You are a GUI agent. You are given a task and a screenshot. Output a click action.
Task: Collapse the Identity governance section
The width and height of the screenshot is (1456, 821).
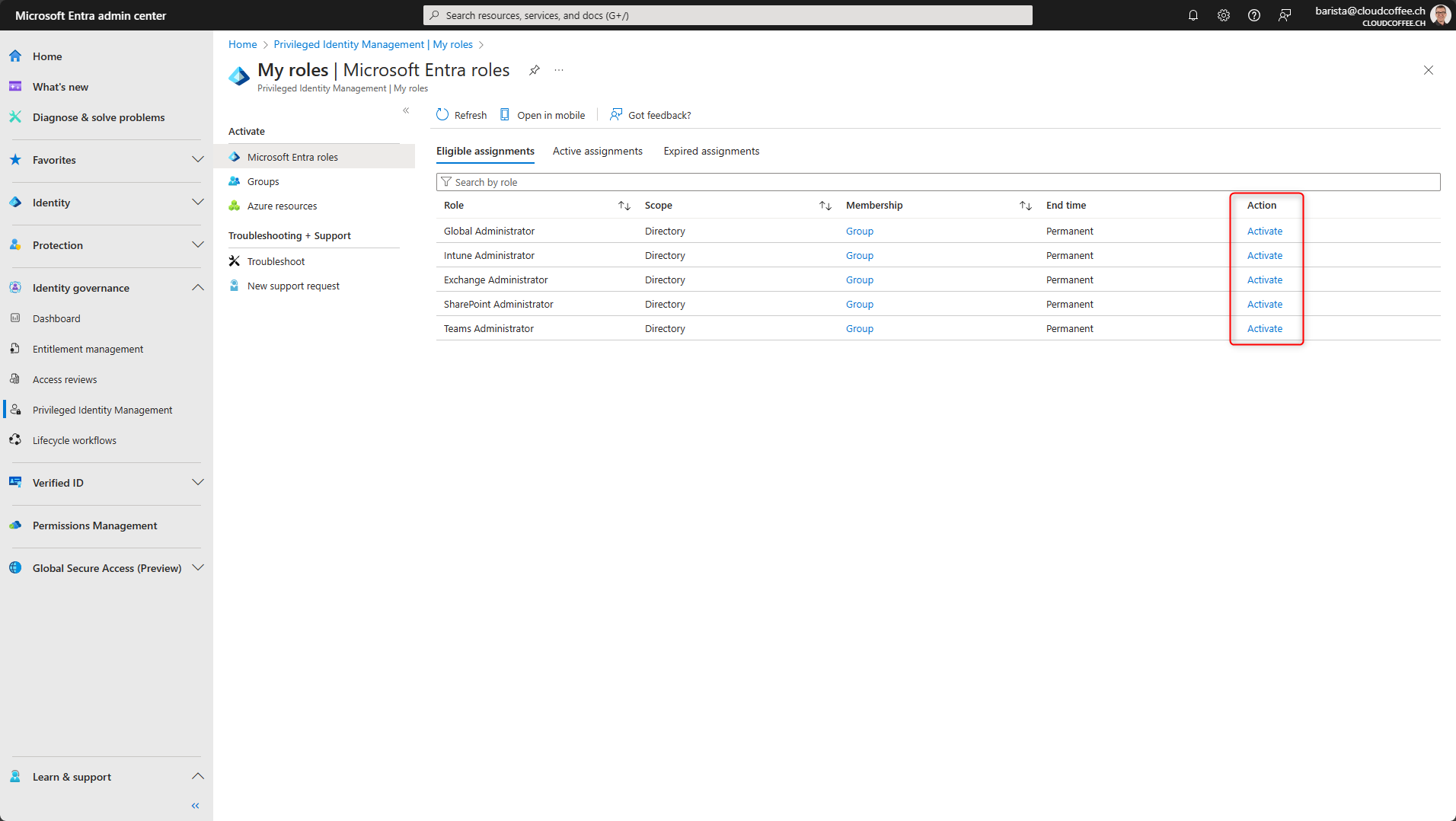pos(198,288)
